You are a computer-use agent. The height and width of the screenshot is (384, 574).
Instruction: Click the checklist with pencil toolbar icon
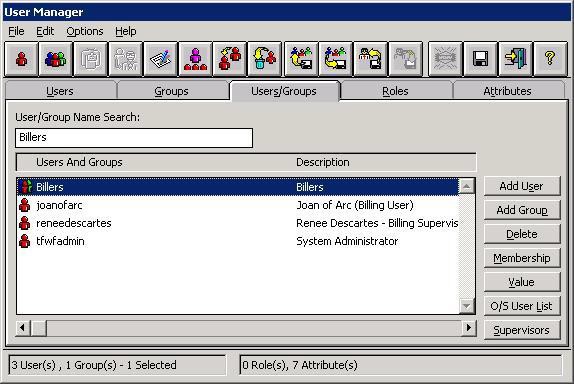point(160,59)
